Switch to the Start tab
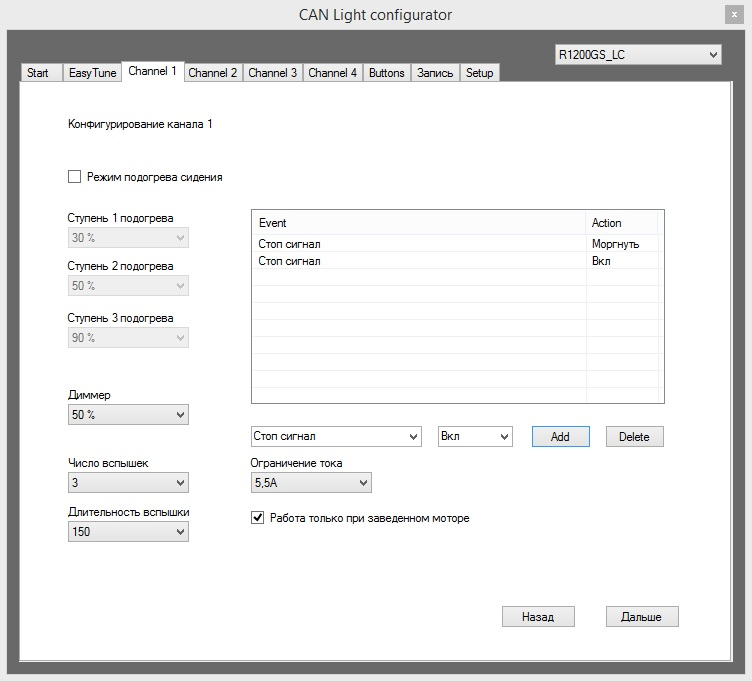 [x=38, y=73]
